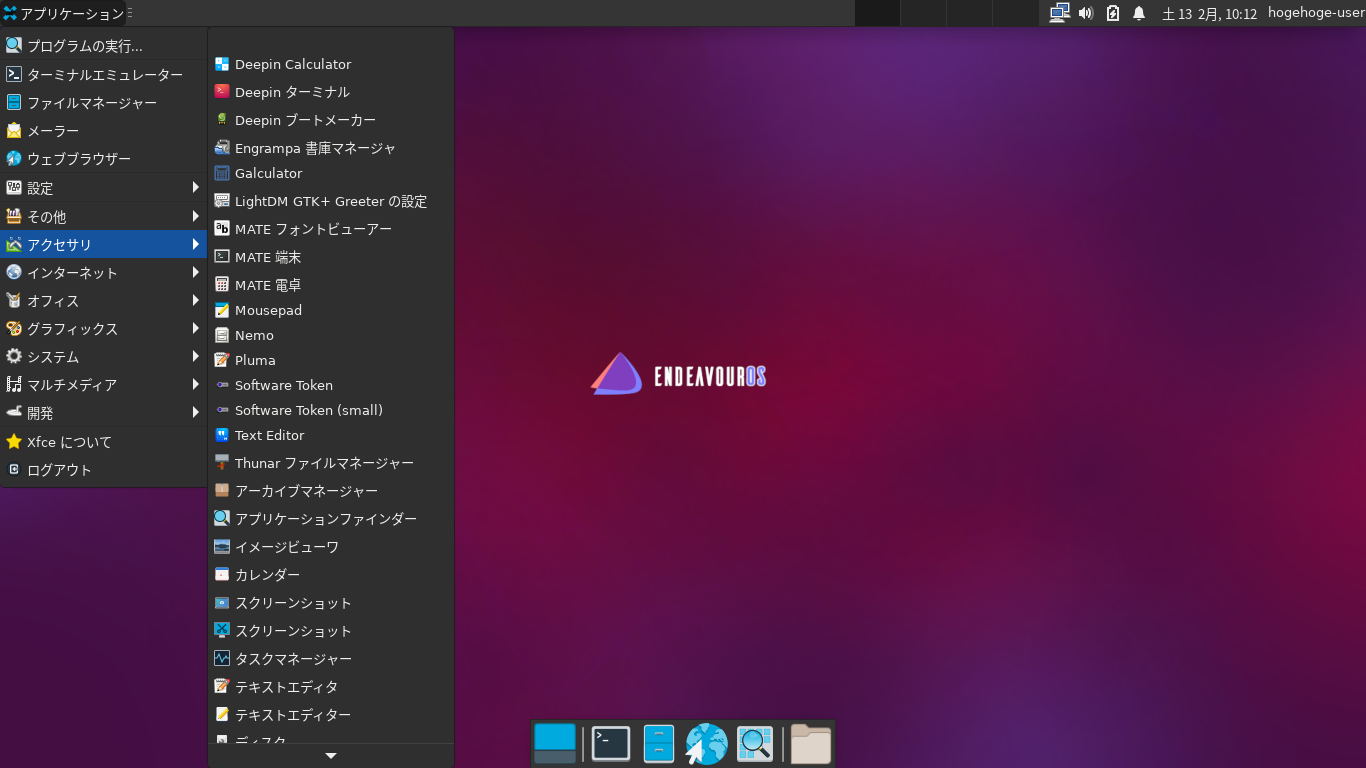
Task: Open Deepin ターミナル entry
Action: 331,92
